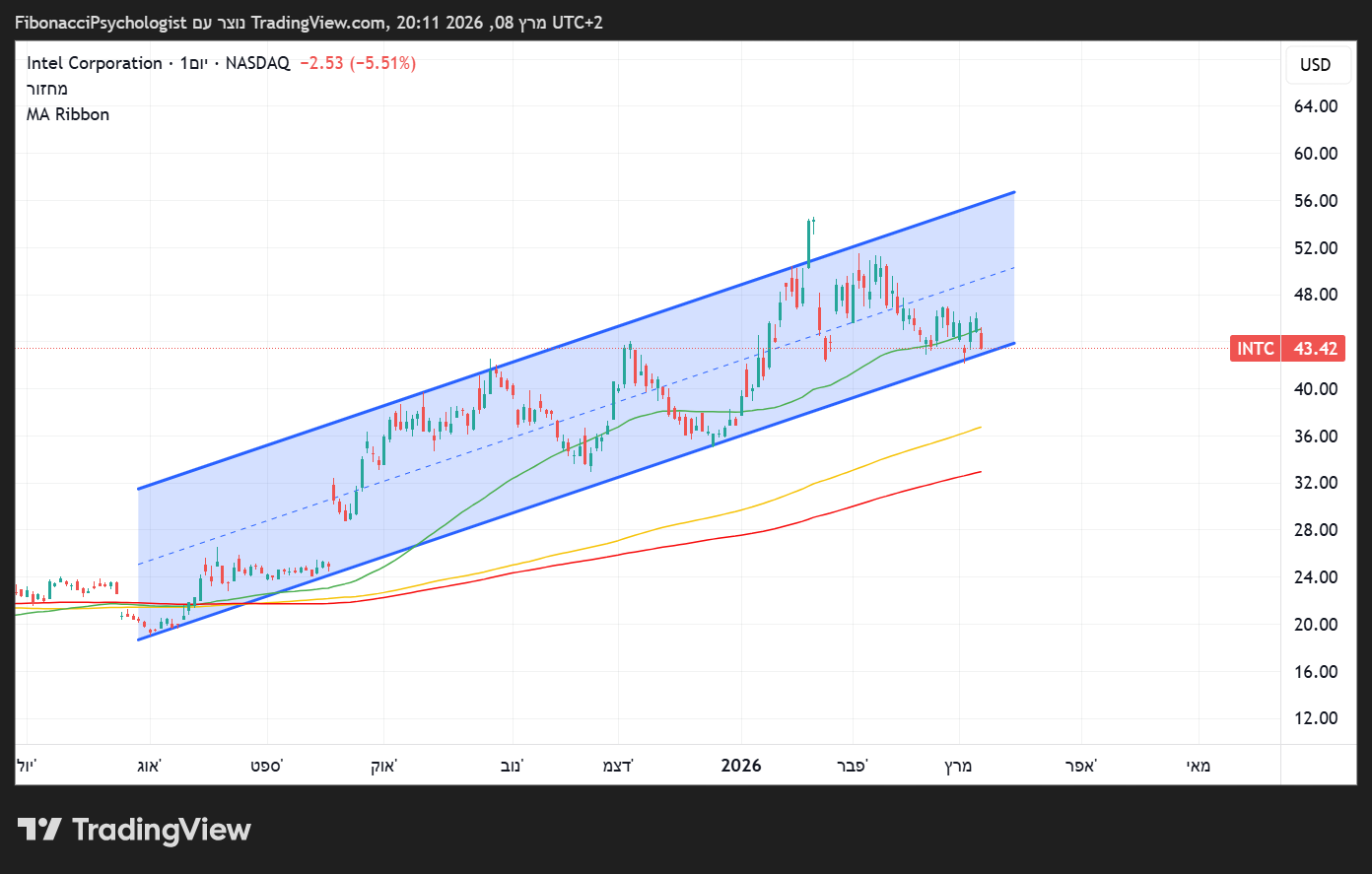The height and width of the screenshot is (874, 1372).
Task: Click the UTC+2 timezone text in header
Action: [577, 23]
